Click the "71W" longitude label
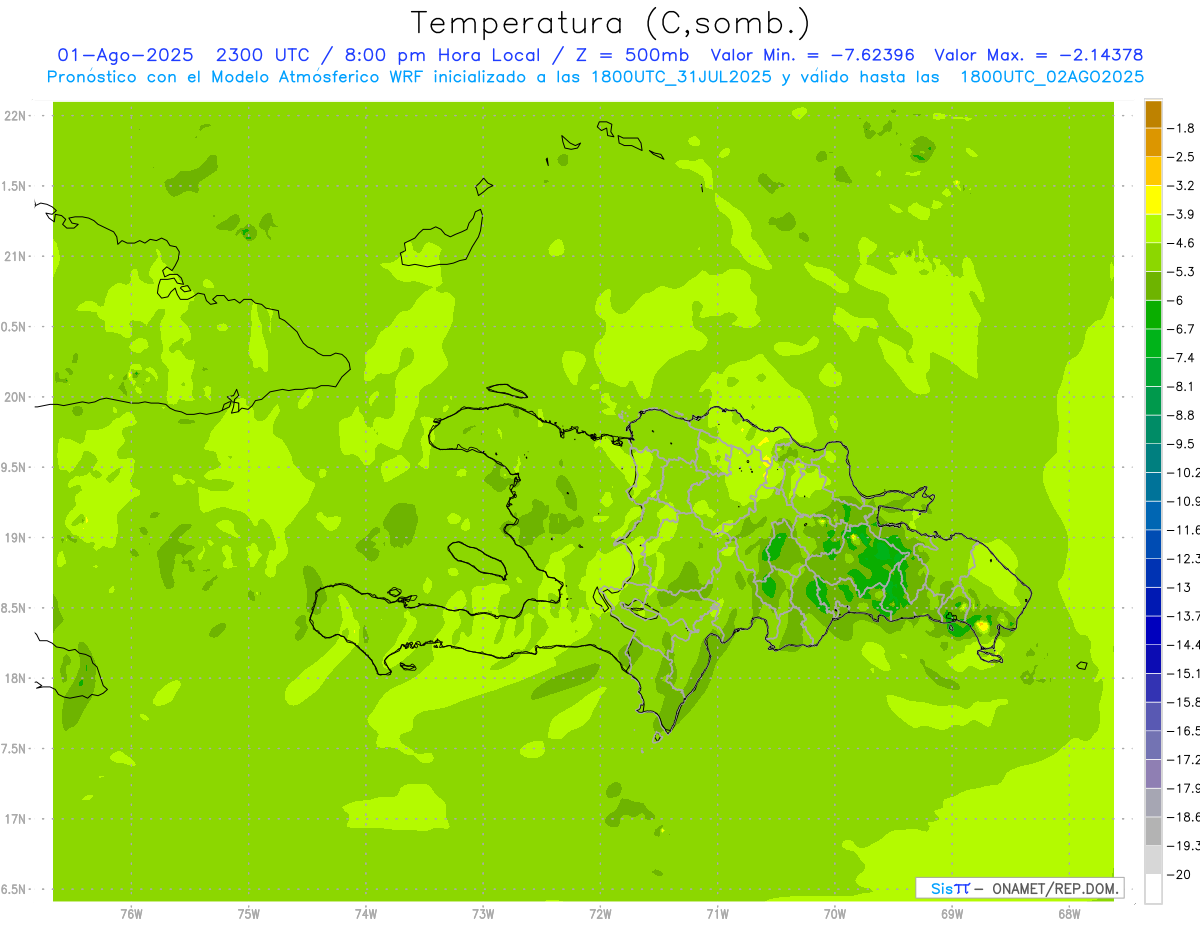The height and width of the screenshot is (927, 1200). point(717,914)
